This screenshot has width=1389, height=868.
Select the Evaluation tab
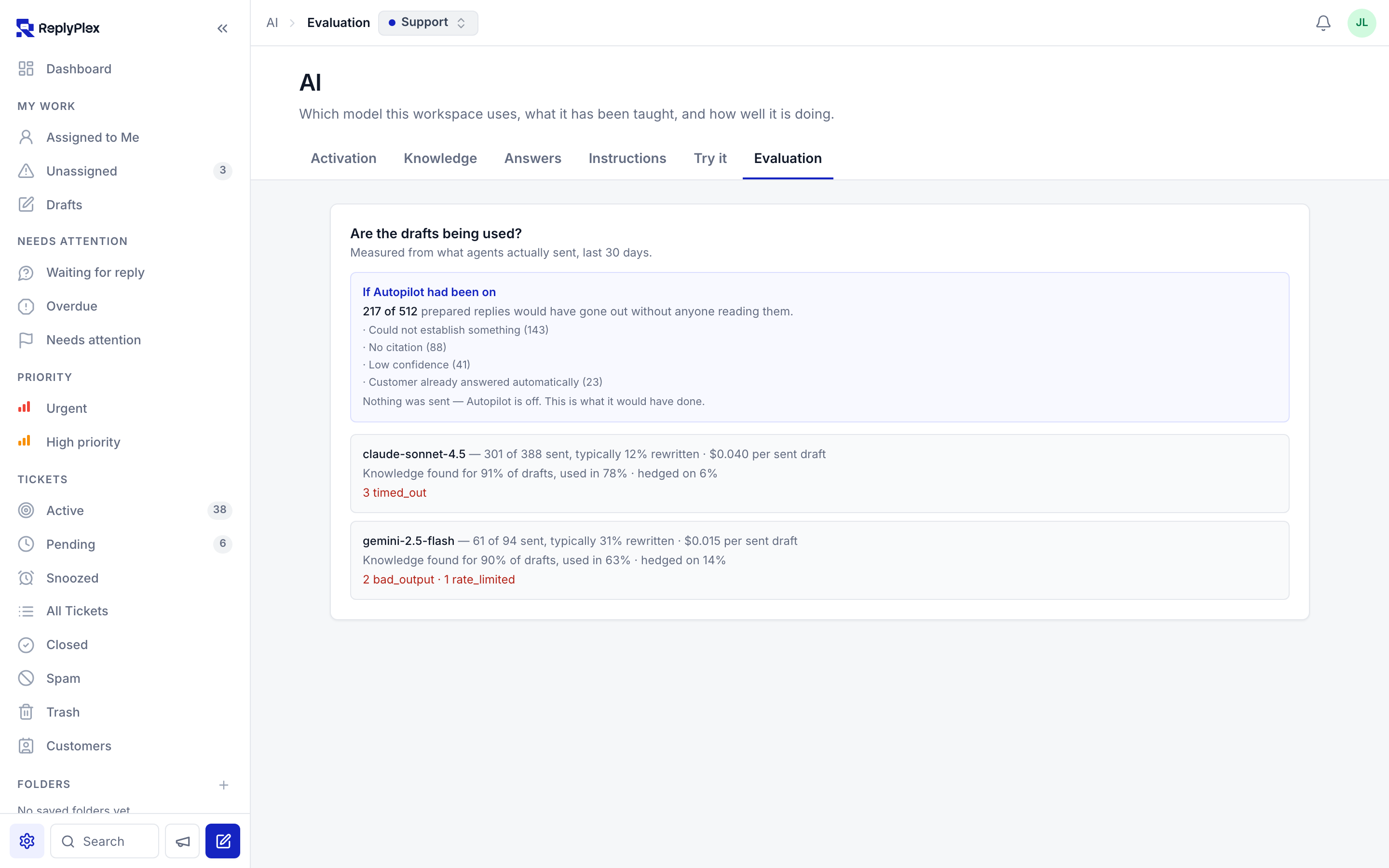pyautogui.click(x=788, y=159)
